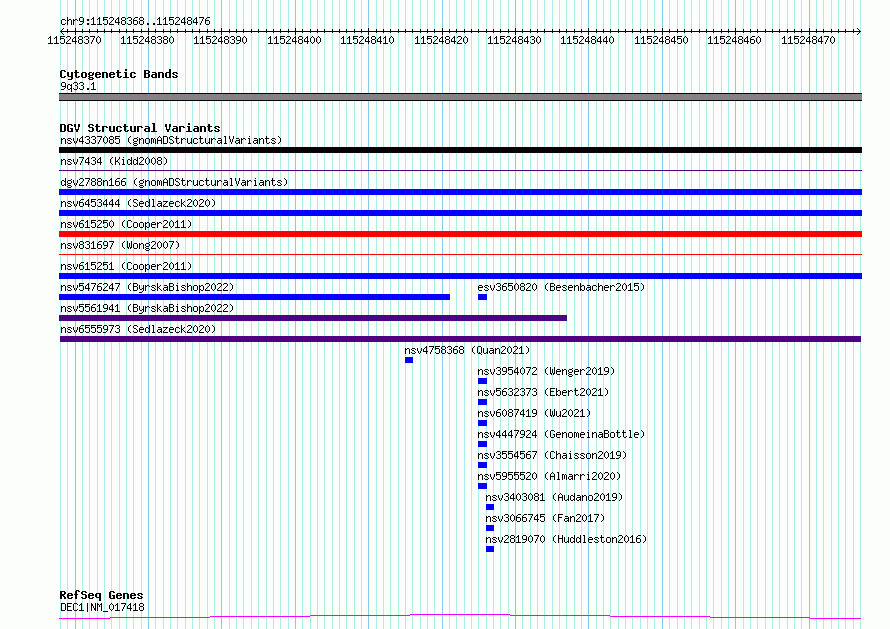Click nsv3954072 (Wenger2019) label
Image resolution: width=890 pixels, height=629 pixels.
point(546,371)
